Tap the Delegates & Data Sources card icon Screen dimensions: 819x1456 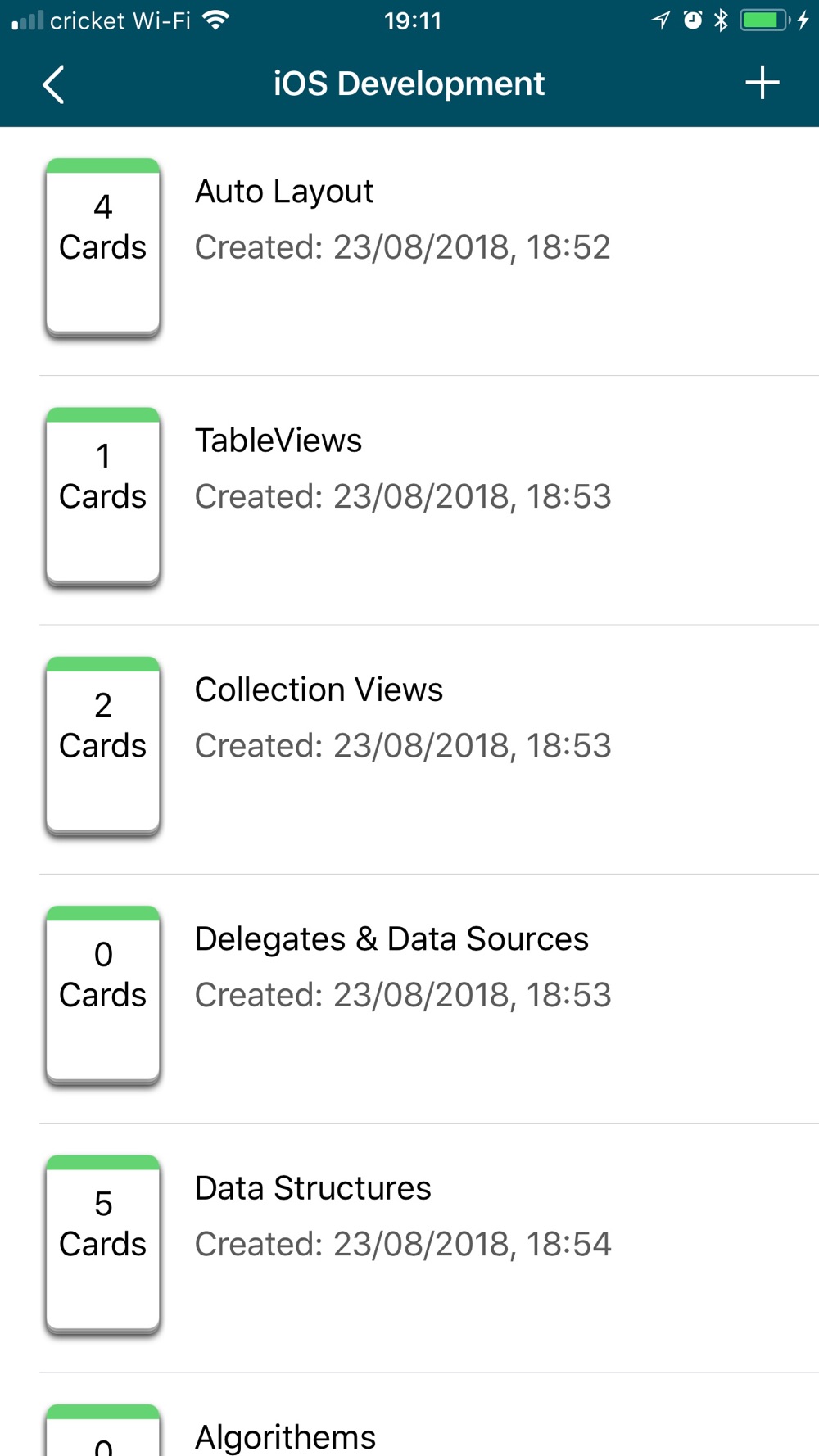[x=103, y=996]
